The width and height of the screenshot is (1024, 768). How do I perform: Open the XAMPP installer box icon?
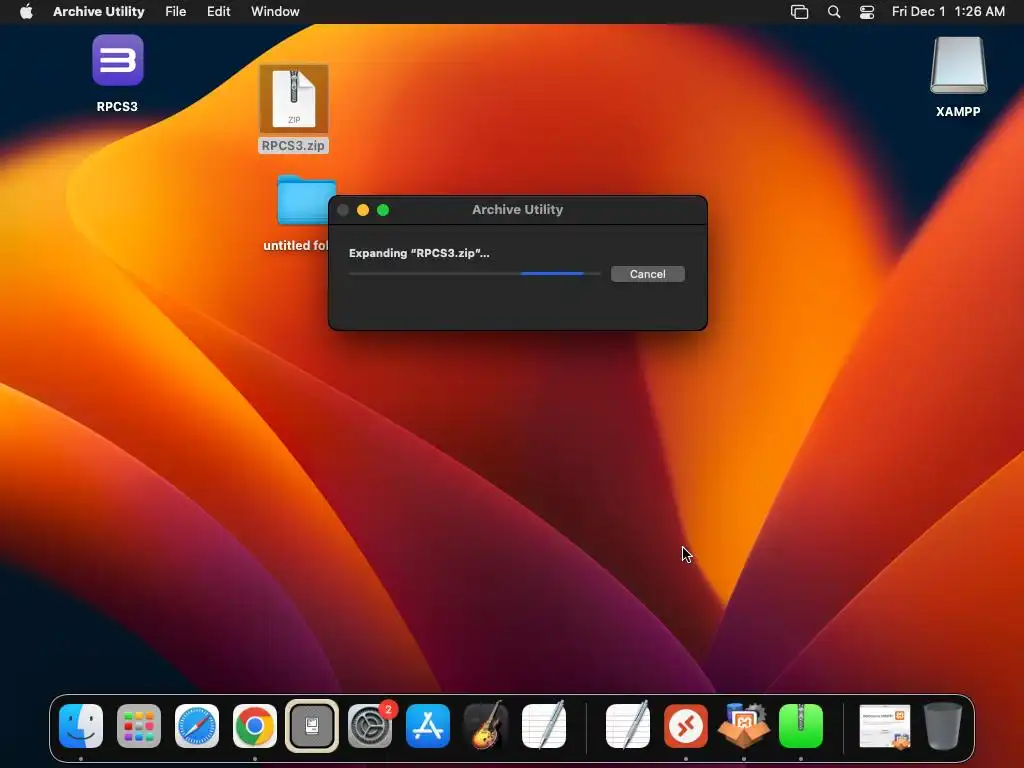click(x=743, y=726)
